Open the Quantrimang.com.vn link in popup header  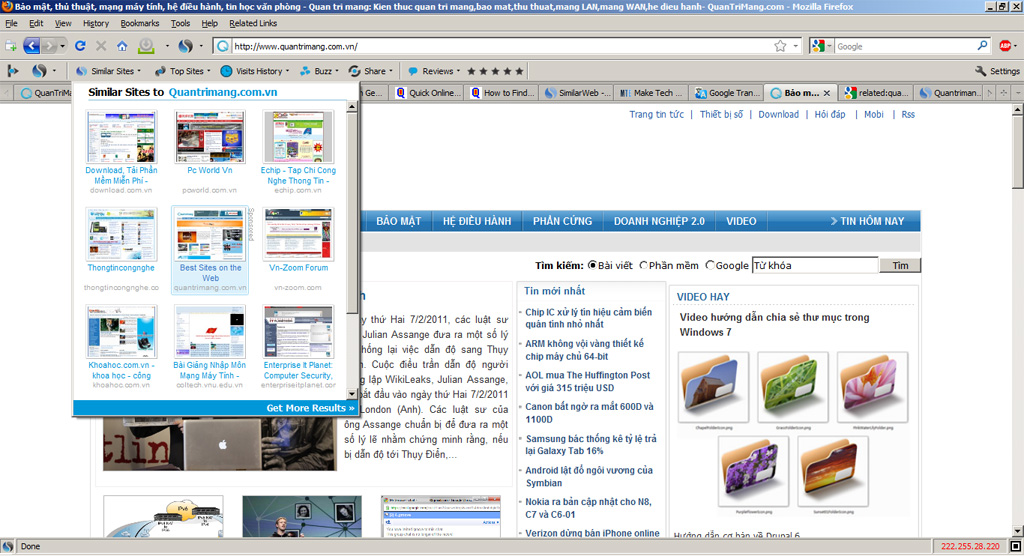(x=223, y=92)
